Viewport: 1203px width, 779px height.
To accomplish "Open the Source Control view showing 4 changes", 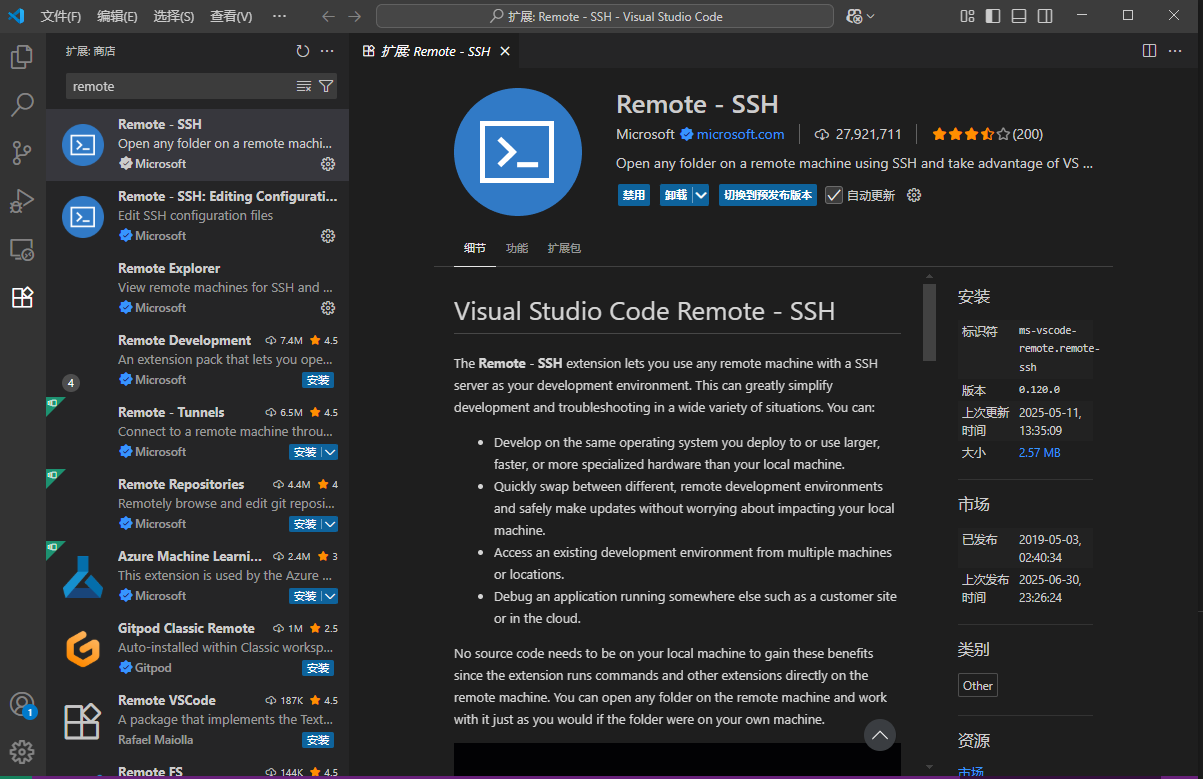I will [21, 153].
